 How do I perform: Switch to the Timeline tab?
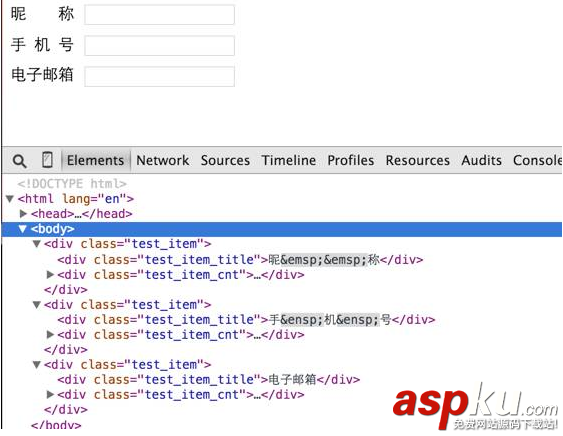[289, 160]
